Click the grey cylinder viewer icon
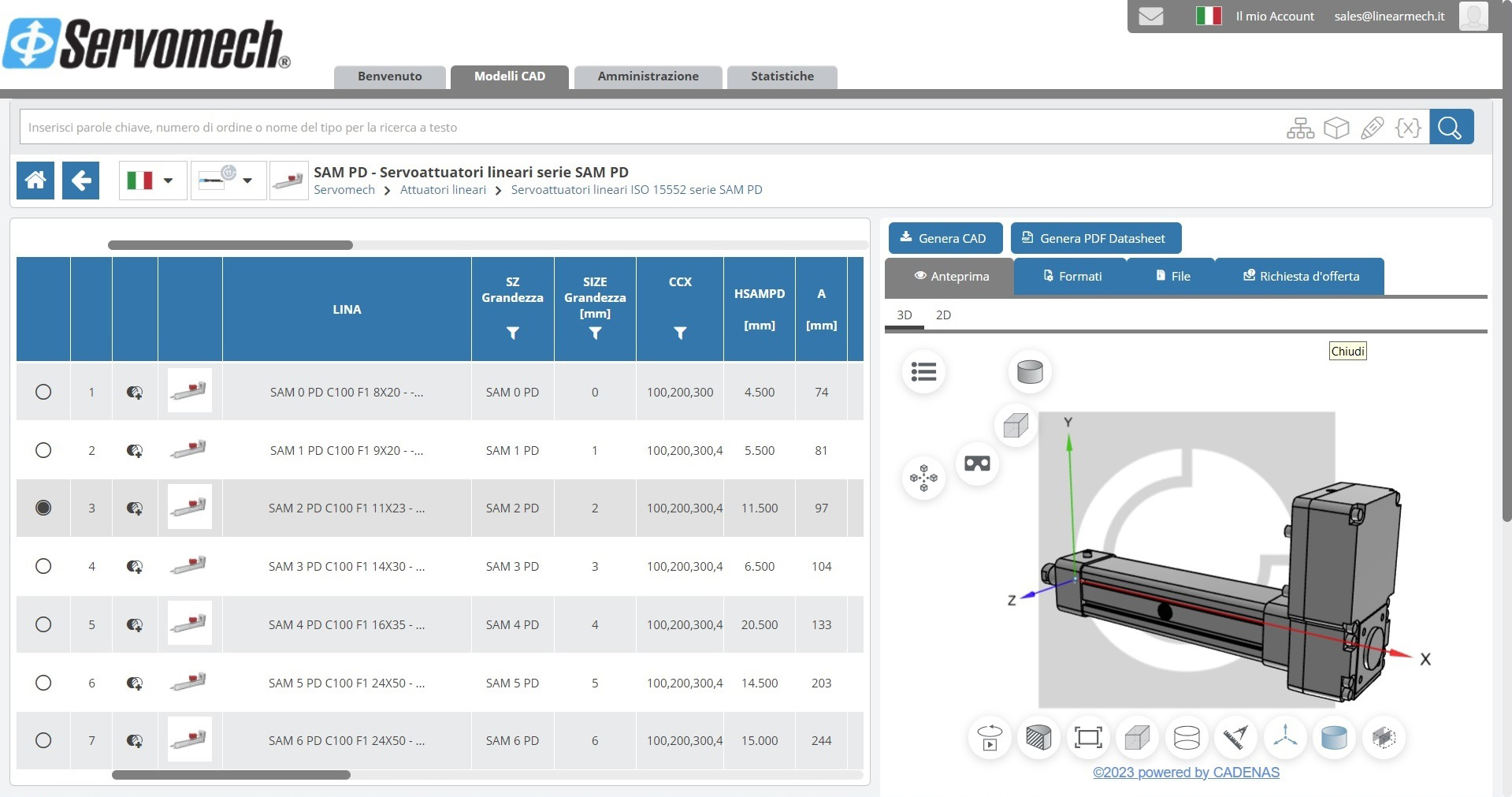The image size is (1512, 797). click(1030, 372)
